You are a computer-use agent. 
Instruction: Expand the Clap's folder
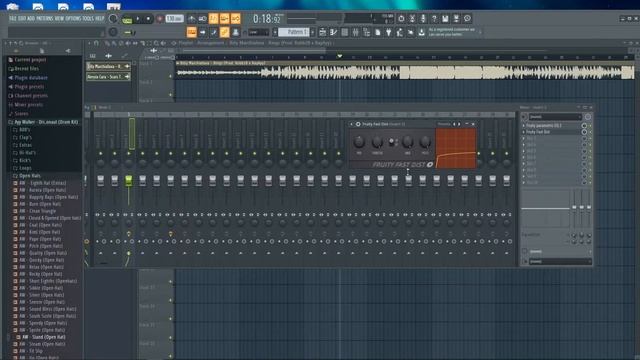click(x=25, y=137)
